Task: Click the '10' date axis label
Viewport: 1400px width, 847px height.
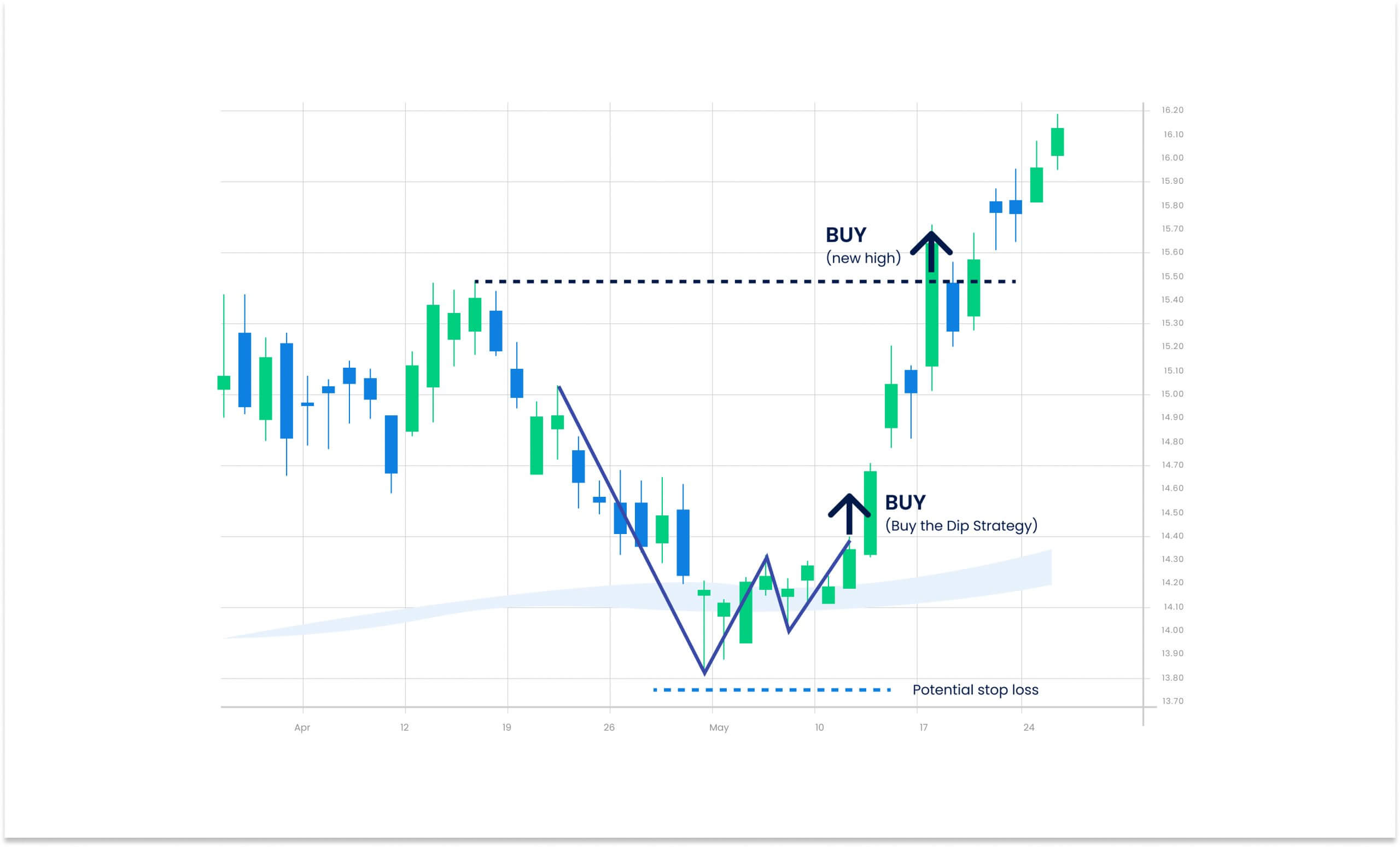Action: [x=819, y=728]
